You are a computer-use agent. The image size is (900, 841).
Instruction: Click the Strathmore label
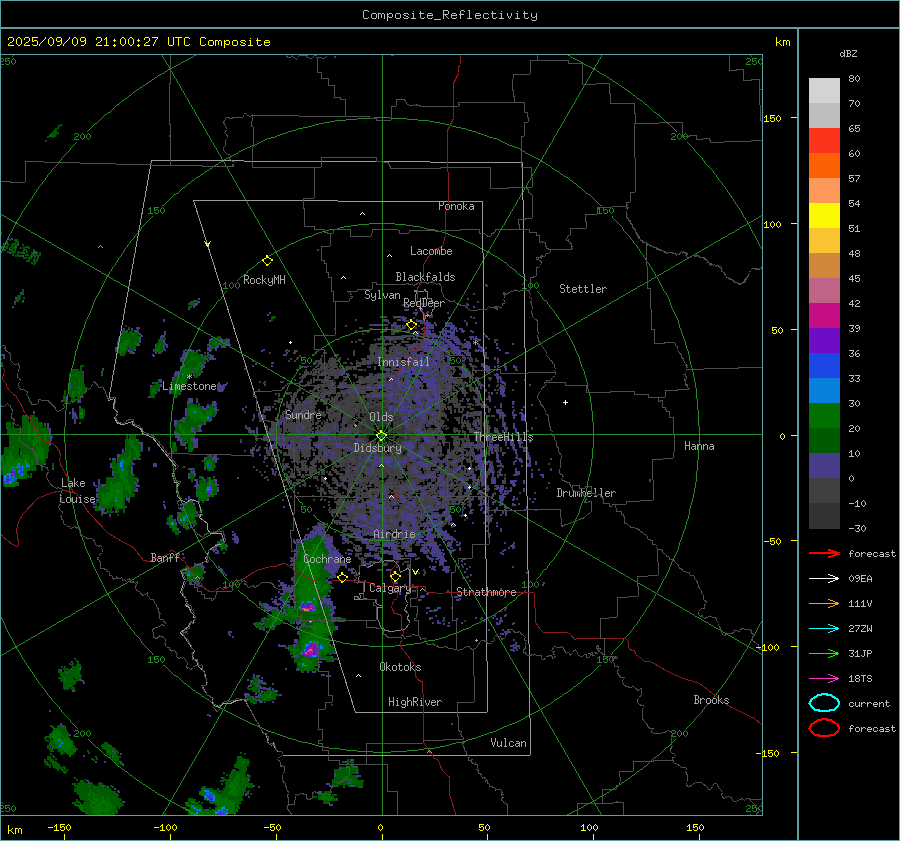[x=486, y=592]
